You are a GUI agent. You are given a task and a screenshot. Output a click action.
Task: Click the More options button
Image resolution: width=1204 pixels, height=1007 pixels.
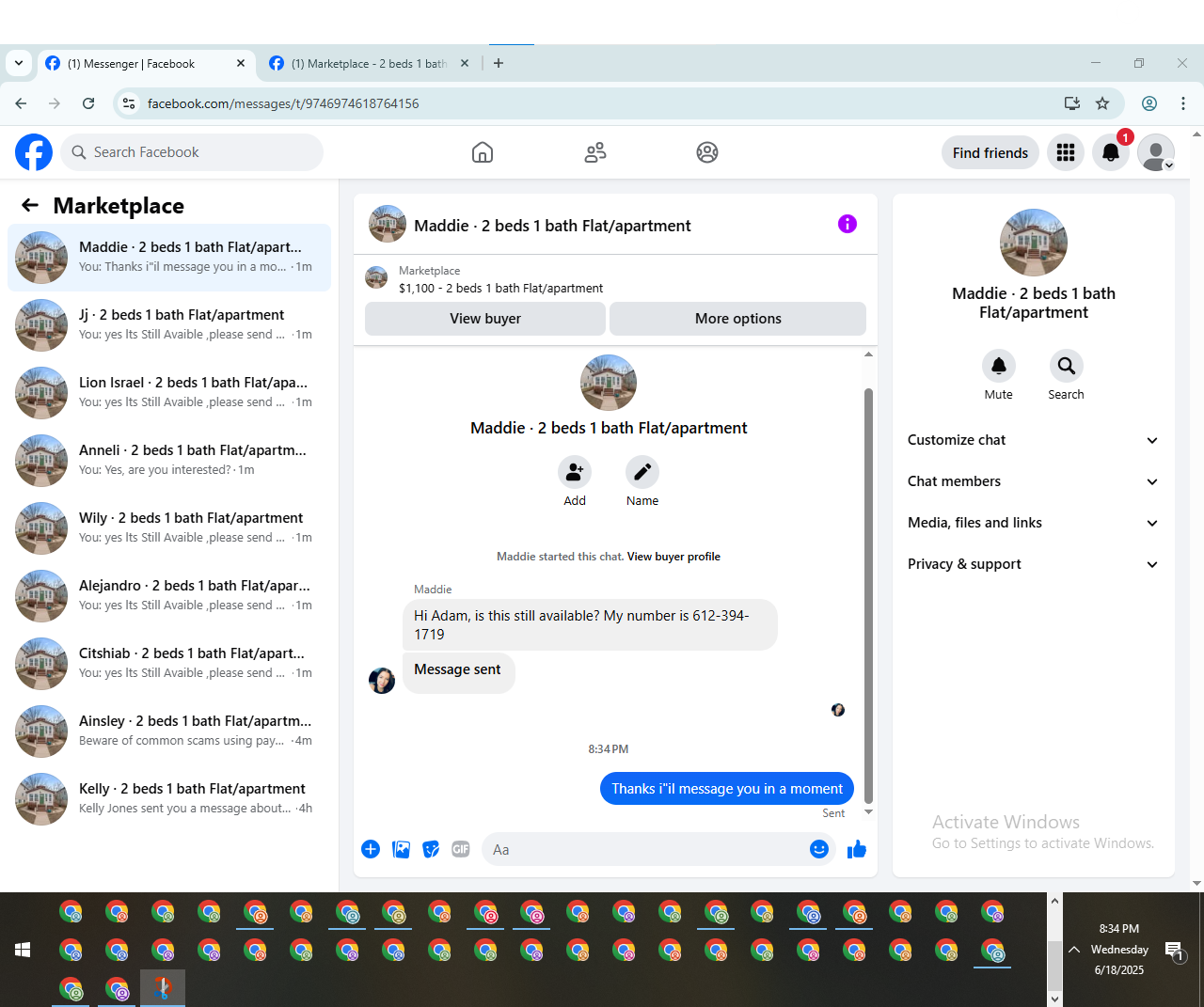(738, 319)
